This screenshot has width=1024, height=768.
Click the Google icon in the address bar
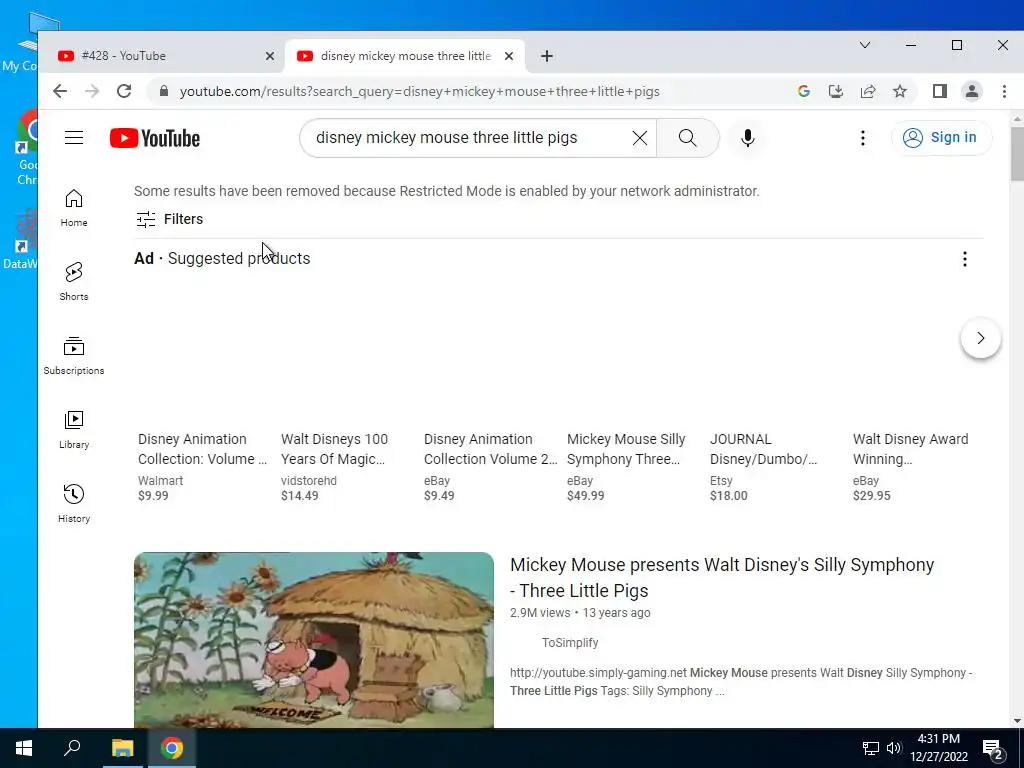click(804, 91)
